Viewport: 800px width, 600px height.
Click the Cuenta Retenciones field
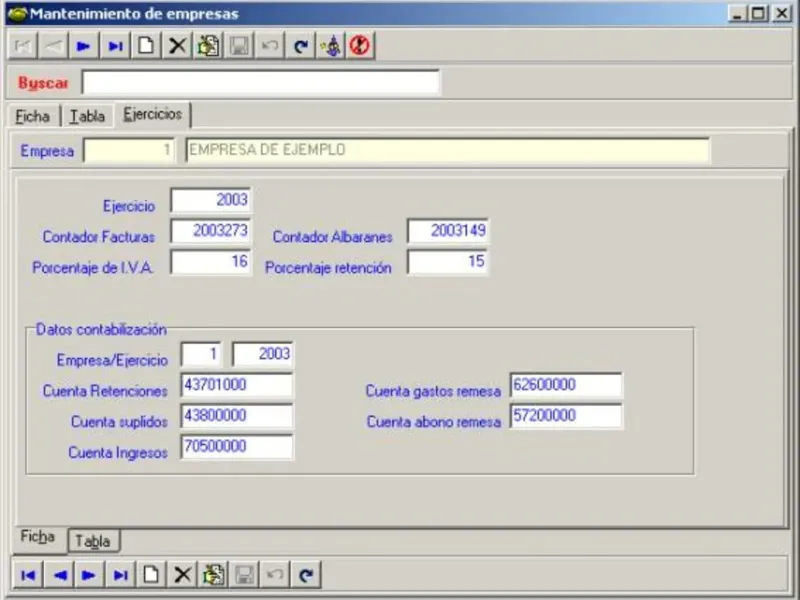pos(237,385)
